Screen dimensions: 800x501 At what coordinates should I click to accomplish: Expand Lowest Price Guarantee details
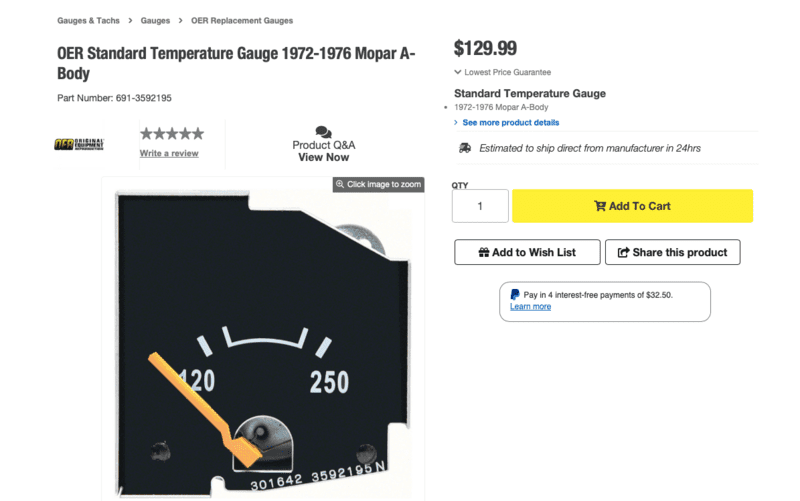tap(502, 72)
